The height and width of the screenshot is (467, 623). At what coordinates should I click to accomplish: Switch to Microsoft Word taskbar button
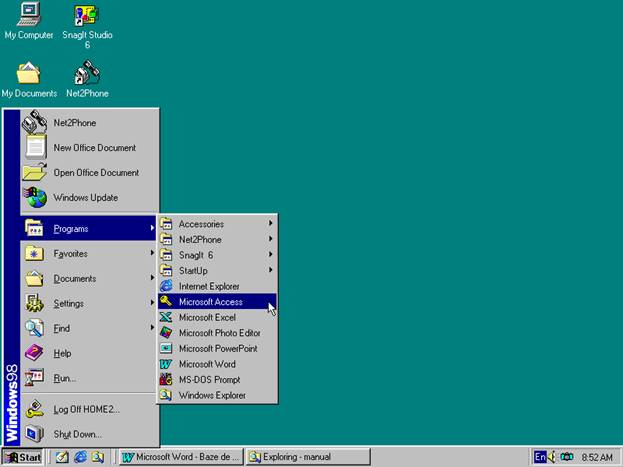click(x=180, y=457)
